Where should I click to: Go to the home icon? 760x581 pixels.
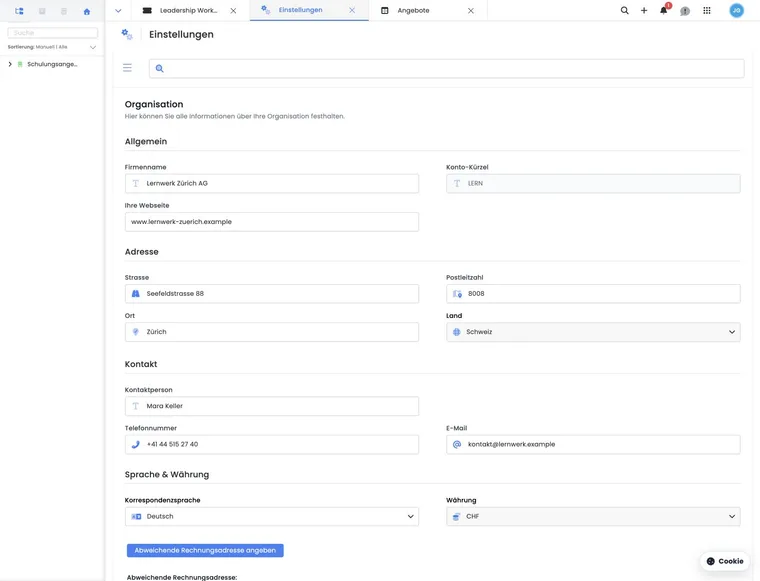coord(87,12)
